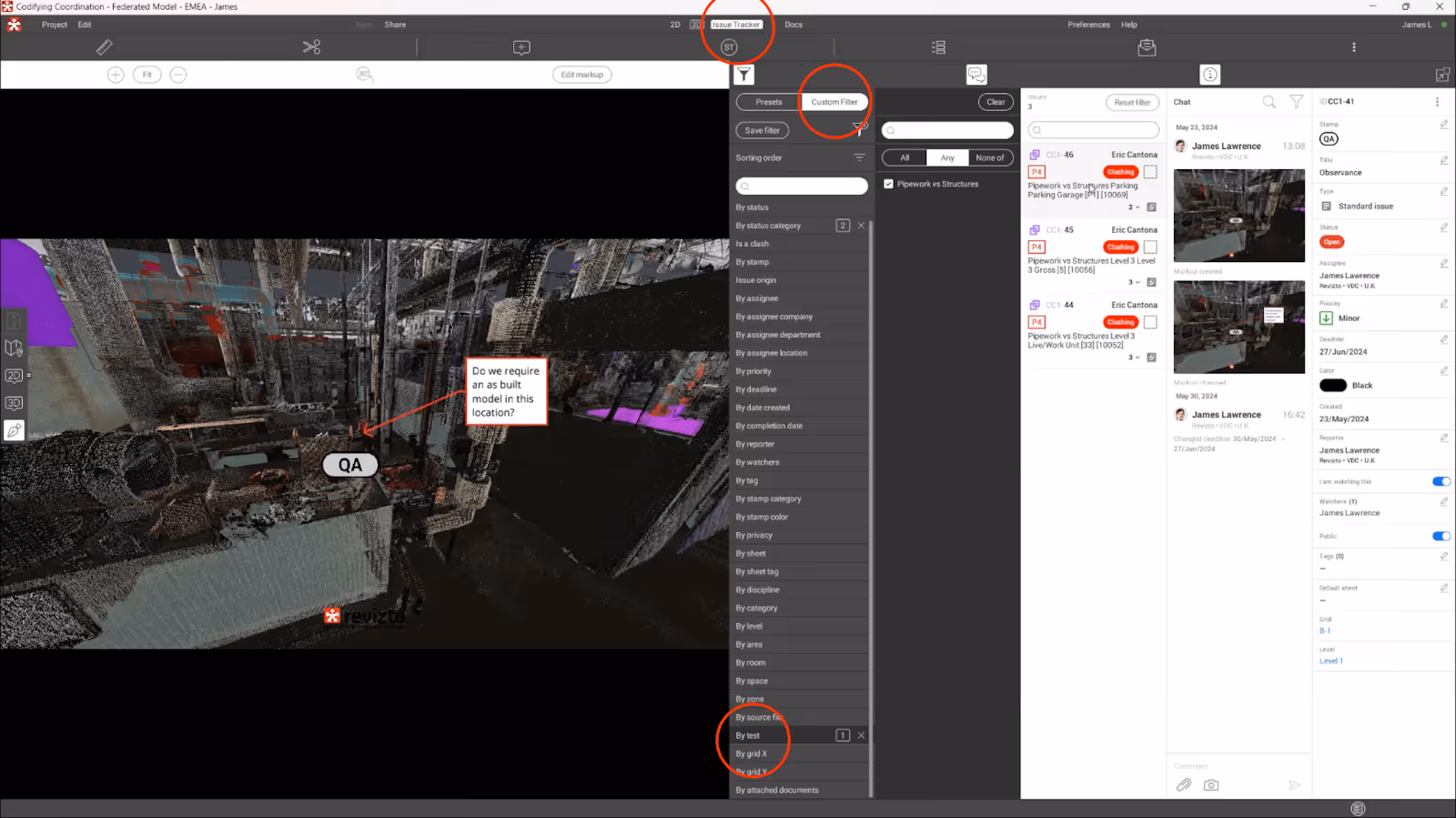Remove the By status category filter
The width and height of the screenshot is (1456, 818).
coord(861,226)
